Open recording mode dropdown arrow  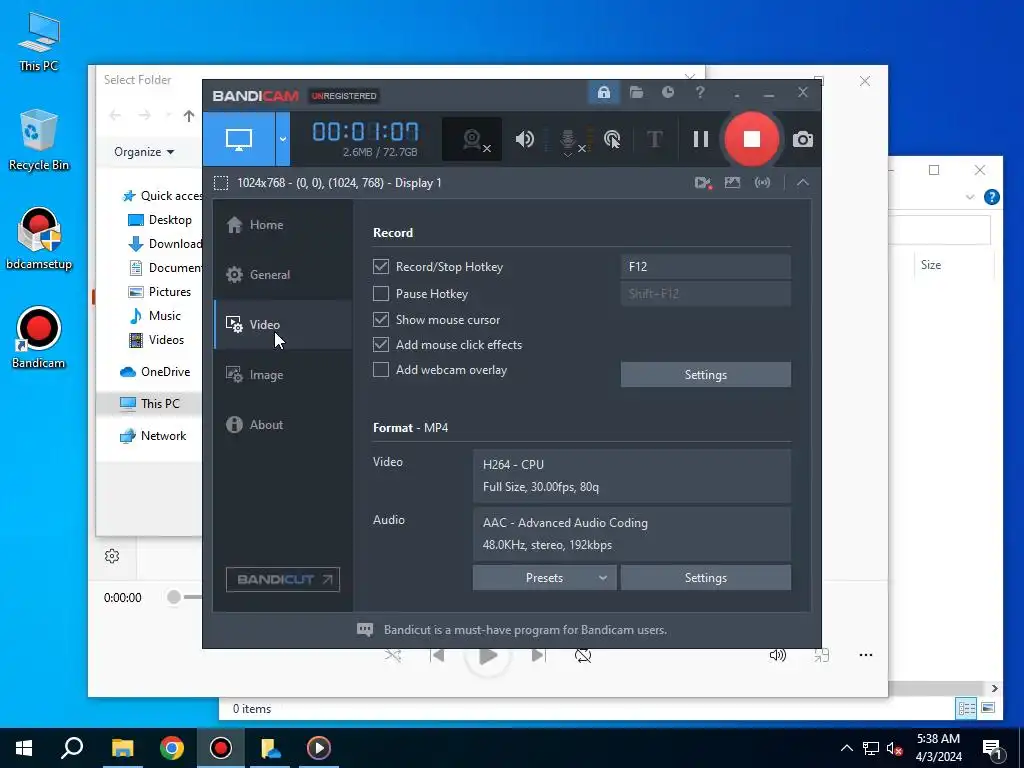pos(283,139)
